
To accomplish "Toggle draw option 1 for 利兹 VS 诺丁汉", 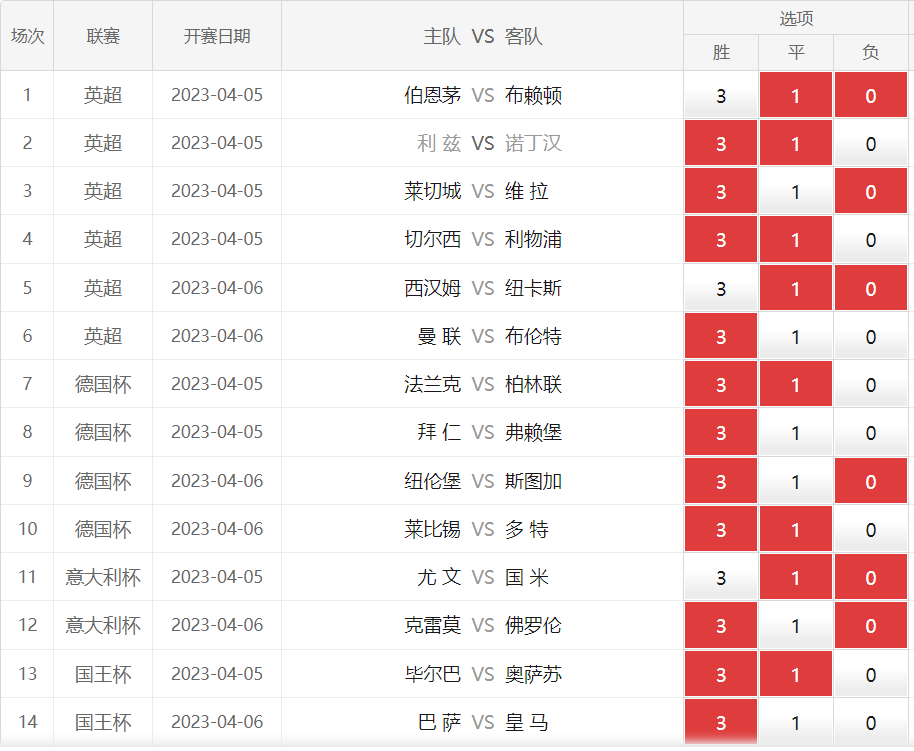I will coord(796,143).
